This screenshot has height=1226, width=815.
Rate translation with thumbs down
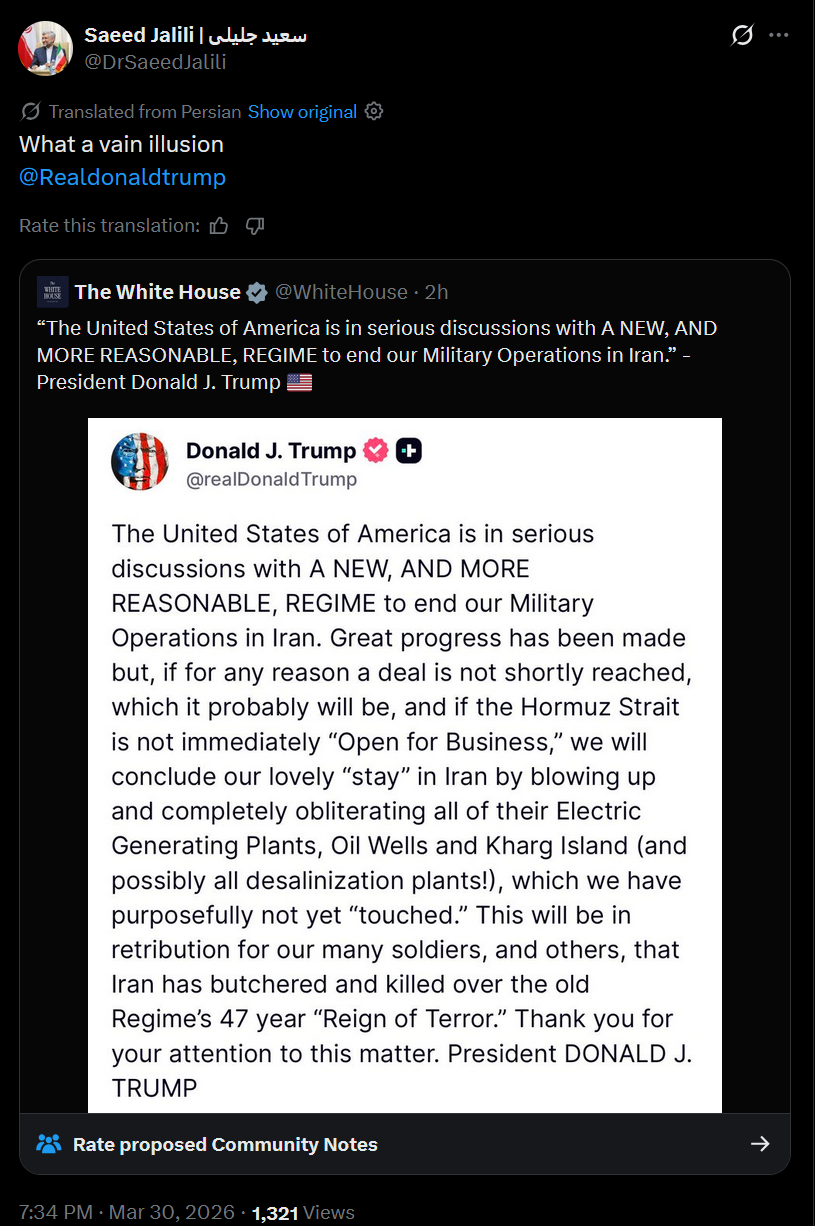pyautogui.click(x=255, y=226)
